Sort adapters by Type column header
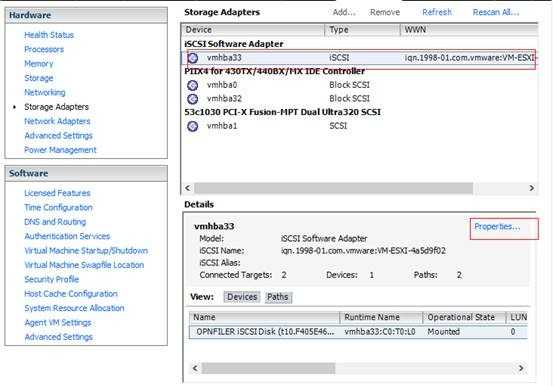The width and height of the screenshot is (553, 386). coord(363,30)
